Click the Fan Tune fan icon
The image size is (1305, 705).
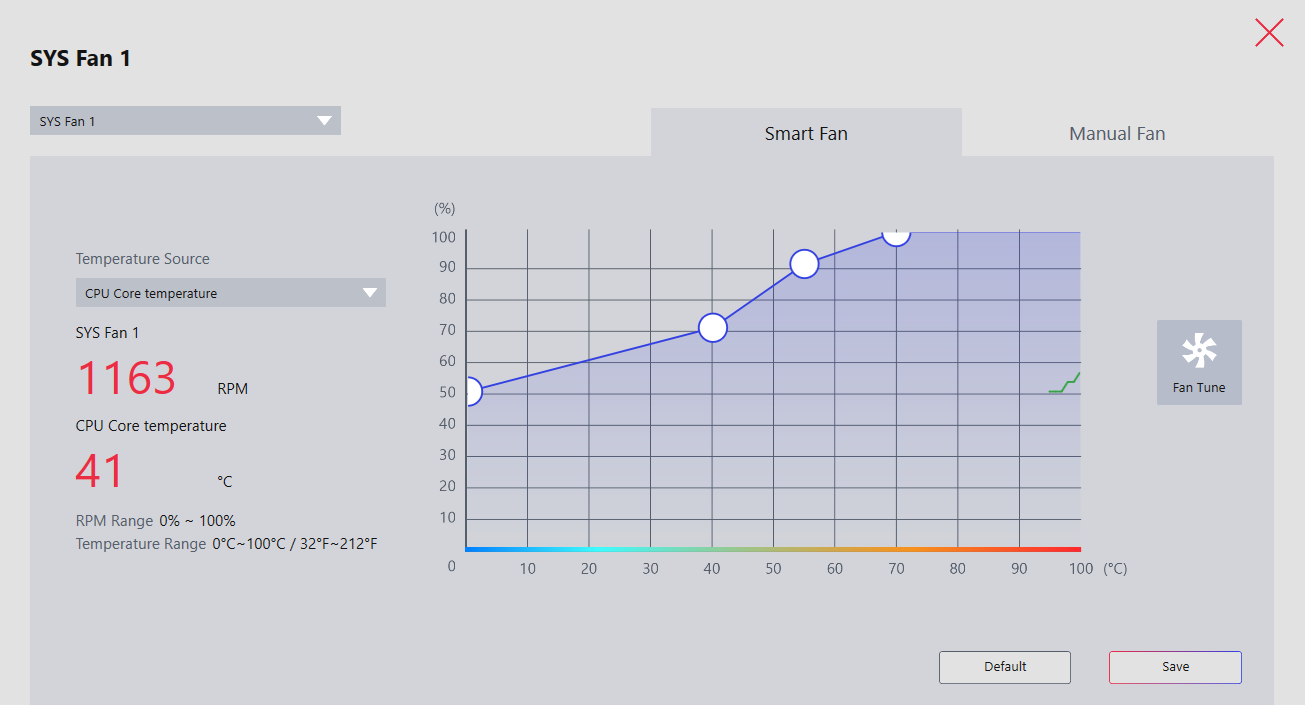tap(1199, 351)
